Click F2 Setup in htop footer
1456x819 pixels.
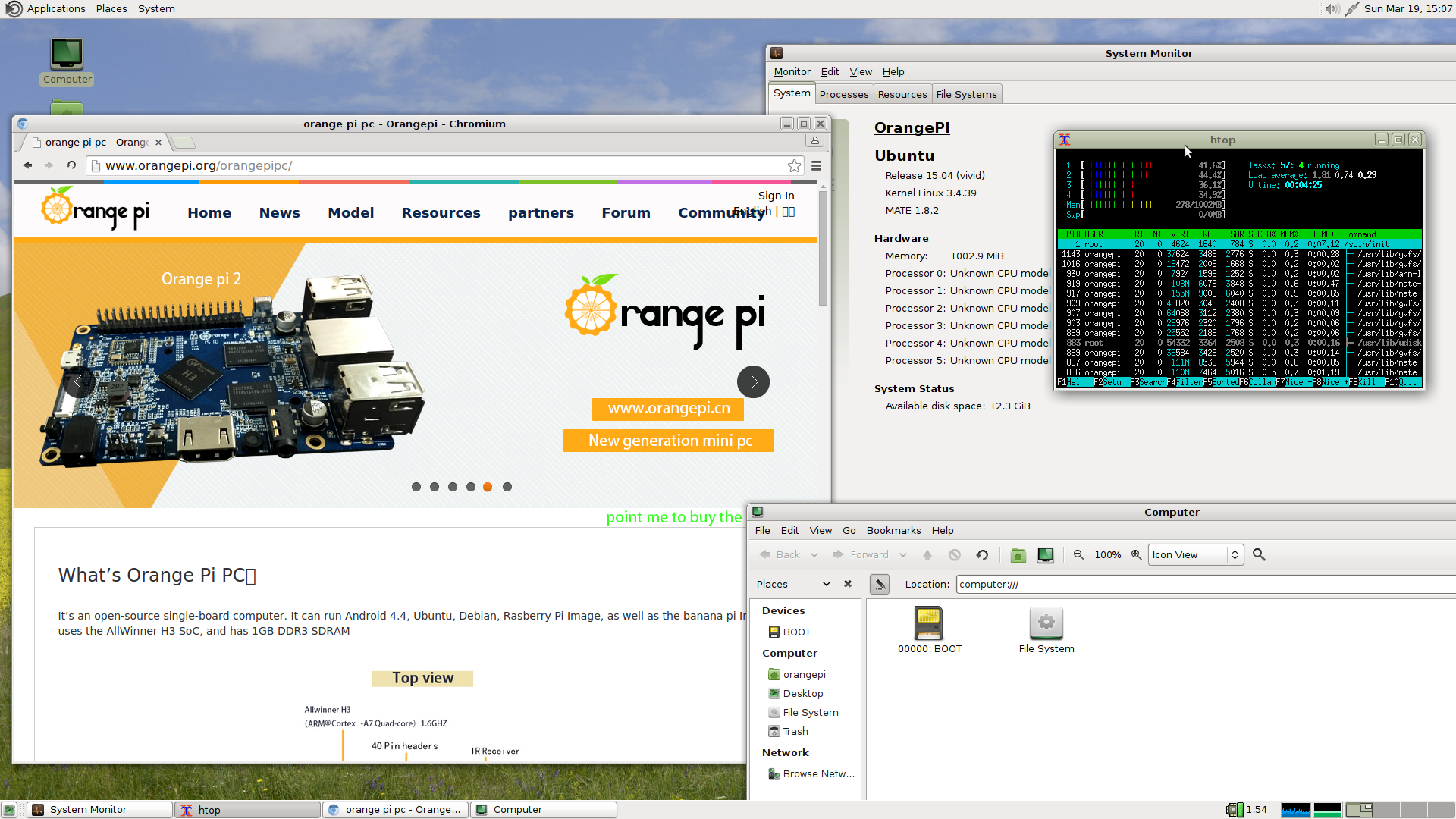pos(1110,382)
